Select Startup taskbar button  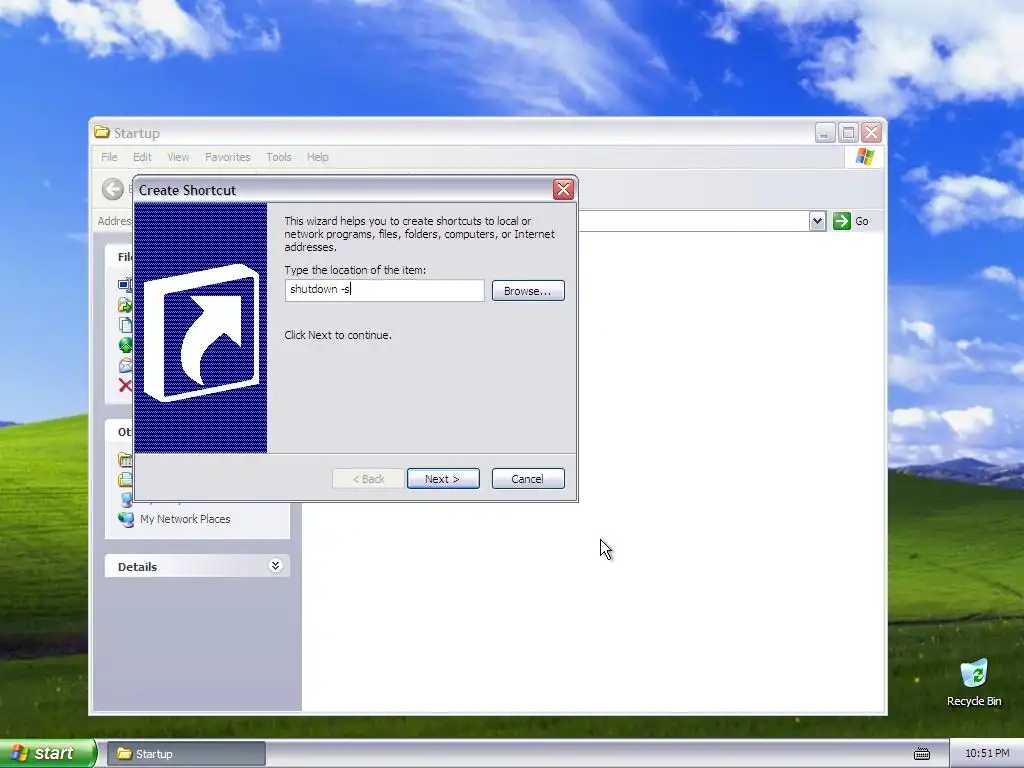tap(186, 754)
